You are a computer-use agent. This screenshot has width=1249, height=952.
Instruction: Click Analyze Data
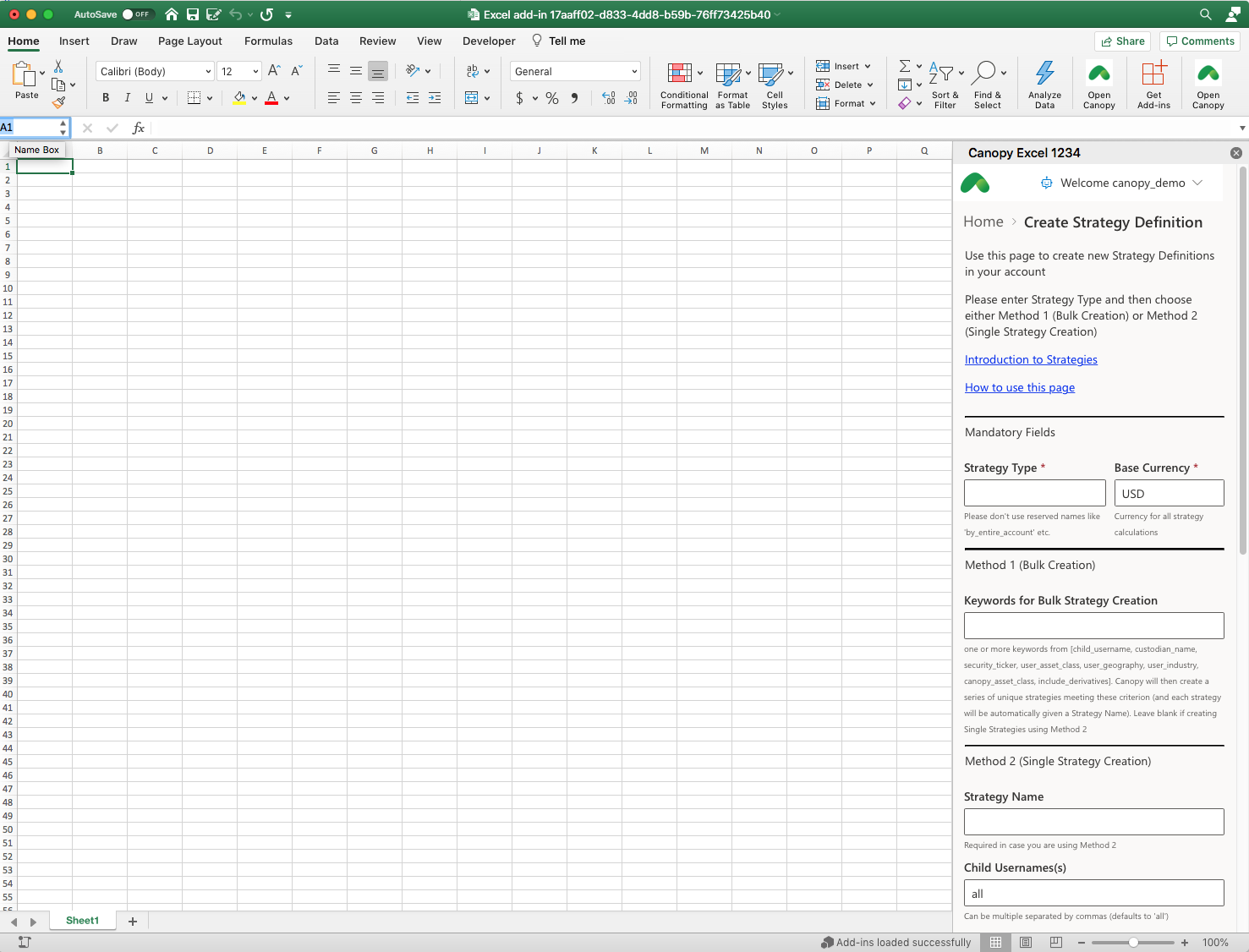tap(1044, 85)
